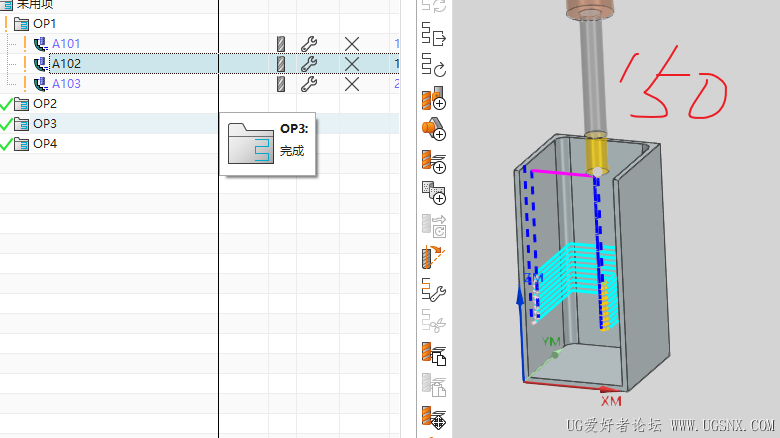Click the OP2 folder icon
Viewport: 780px width, 438px height.
coord(21,104)
